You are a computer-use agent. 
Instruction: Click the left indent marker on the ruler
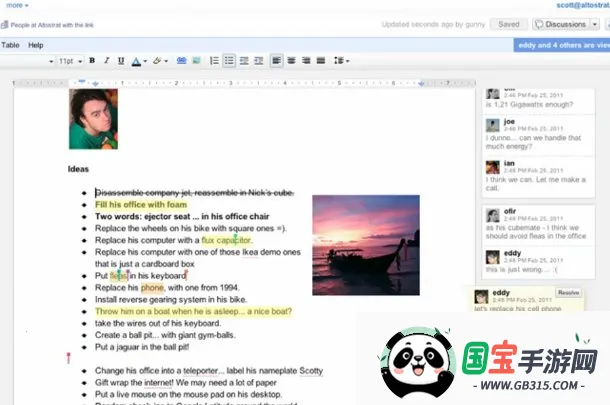[x=95, y=83]
